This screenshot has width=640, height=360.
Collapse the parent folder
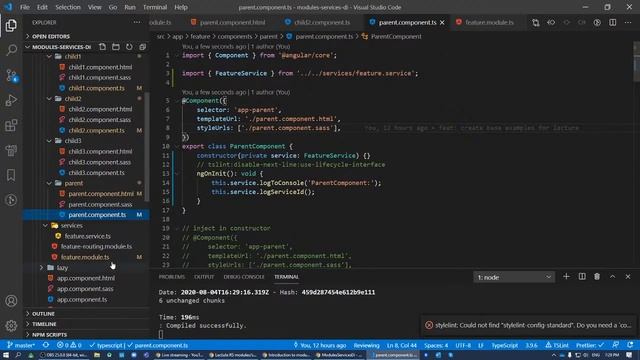click(x=73, y=183)
